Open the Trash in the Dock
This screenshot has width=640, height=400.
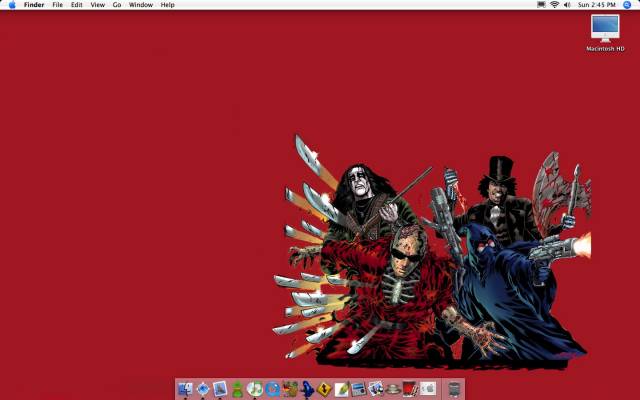[454, 389]
